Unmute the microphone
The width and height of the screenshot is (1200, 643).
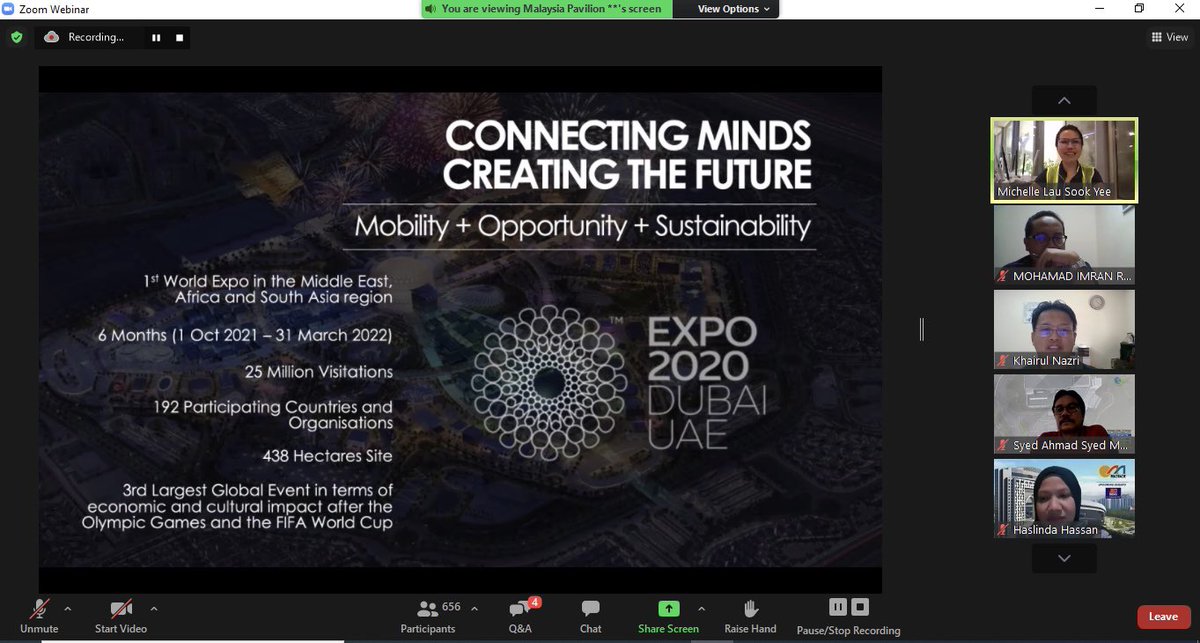(x=40, y=616)
